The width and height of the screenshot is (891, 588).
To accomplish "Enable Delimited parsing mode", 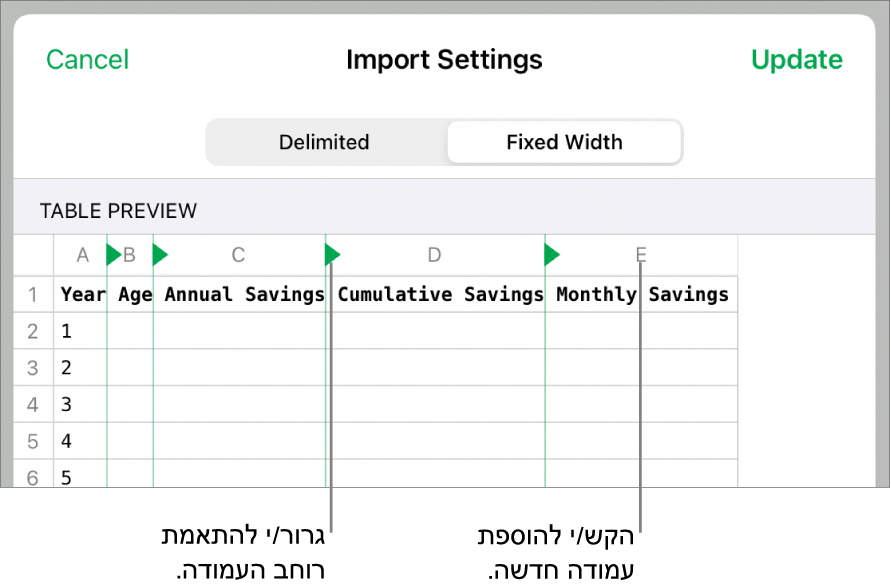I will (324, 142).
